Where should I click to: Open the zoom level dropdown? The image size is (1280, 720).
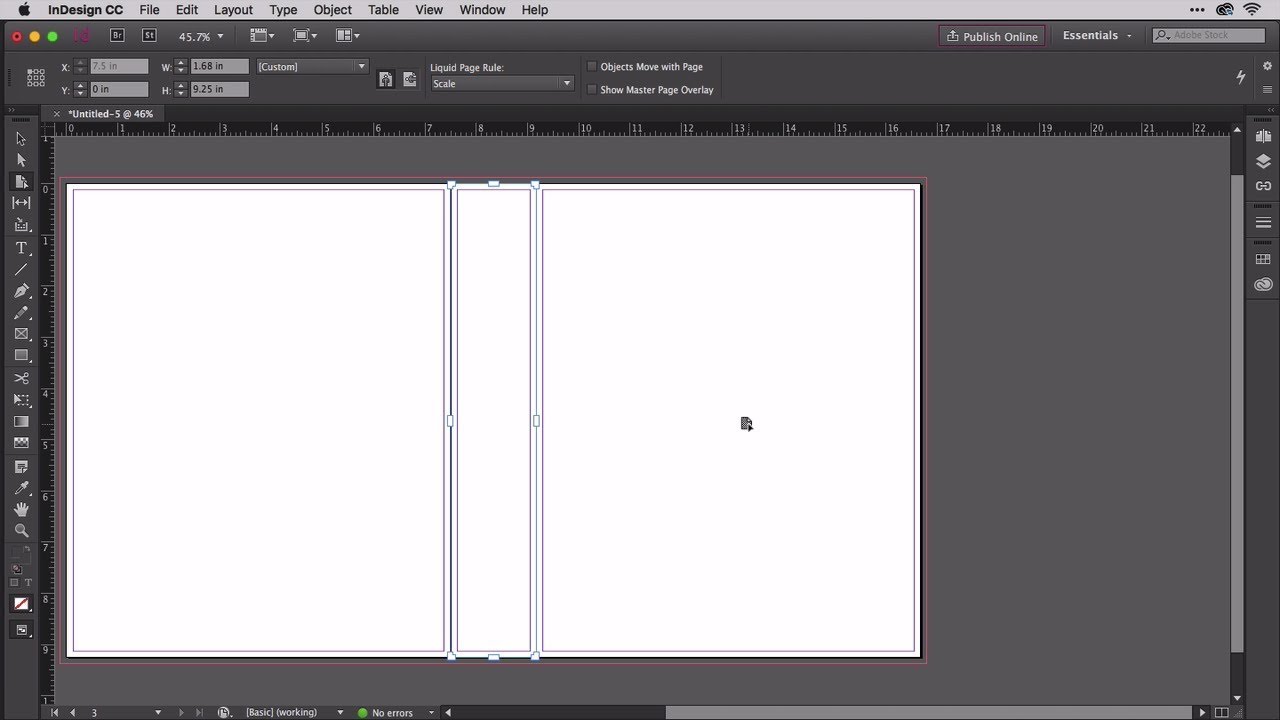[220, 36]
